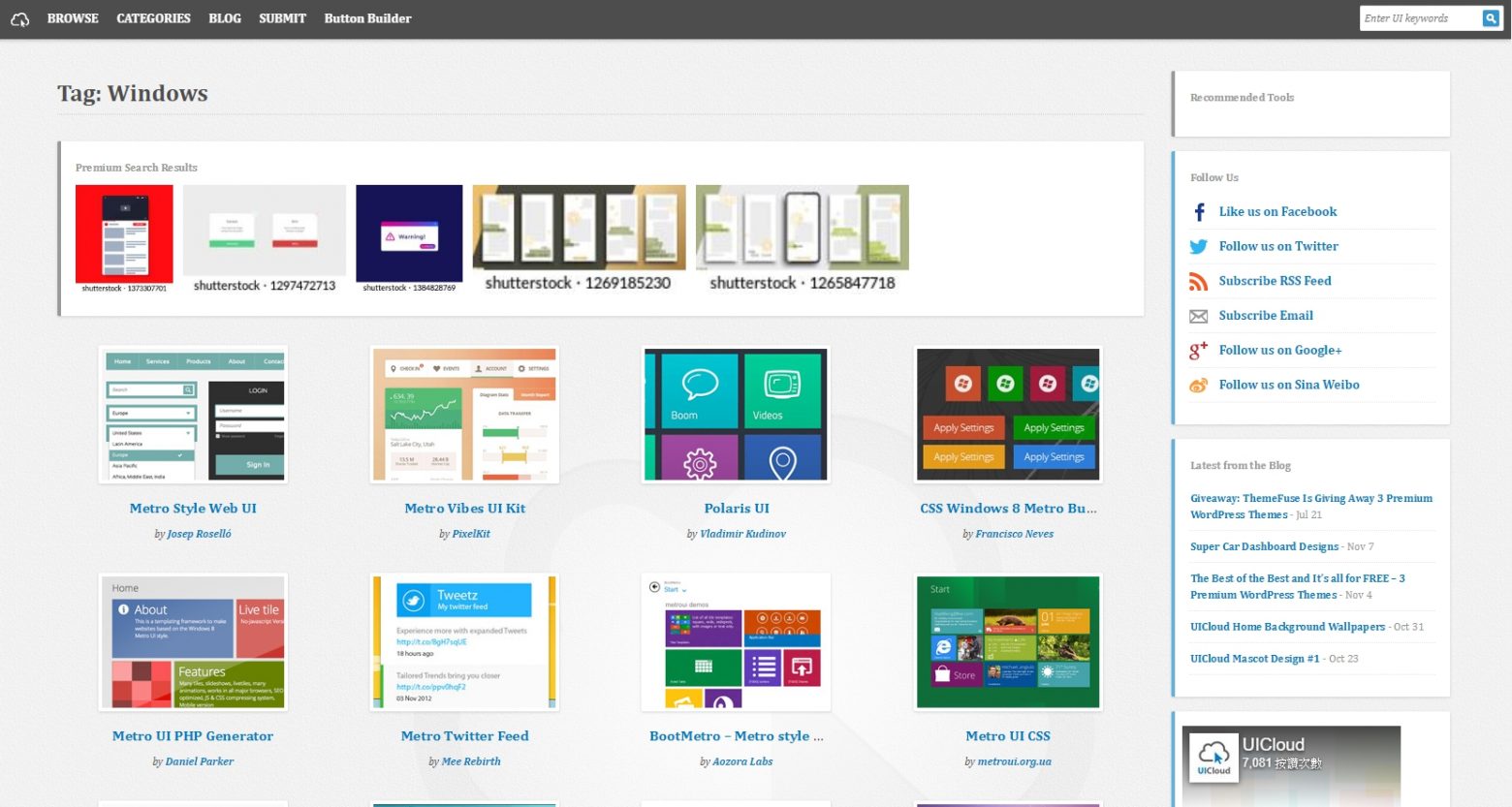Open the CATEGORIES menu item
The height and width of the screenshot is (807, 1512).
coord(153,18)
